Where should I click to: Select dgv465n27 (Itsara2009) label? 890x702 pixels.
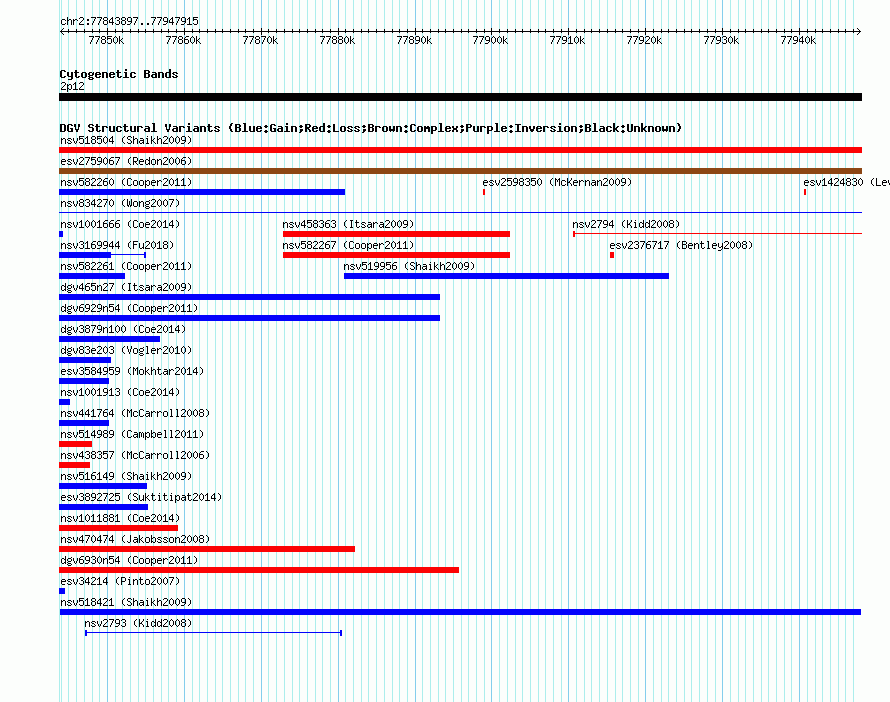(x=126, y=287)
